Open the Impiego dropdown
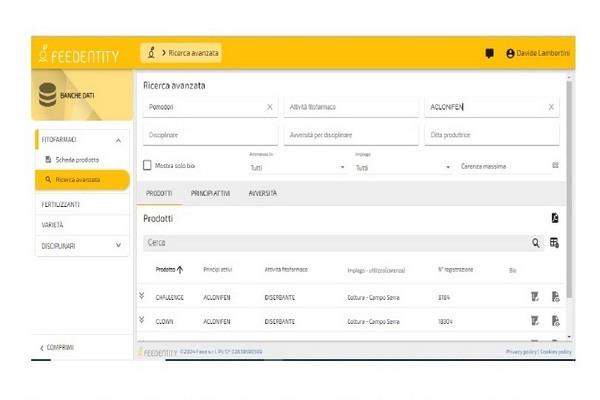The image size is (600, 400). [402, 167]
